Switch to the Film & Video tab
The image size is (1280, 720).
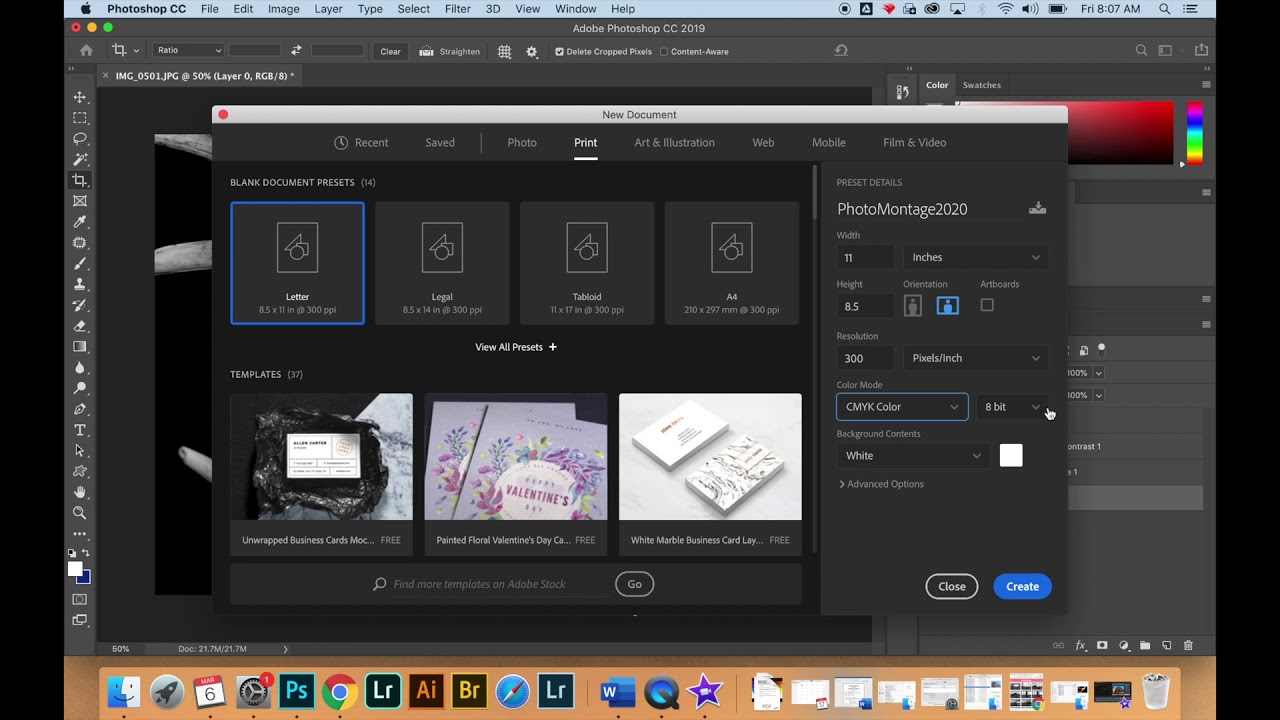(914, 143)
